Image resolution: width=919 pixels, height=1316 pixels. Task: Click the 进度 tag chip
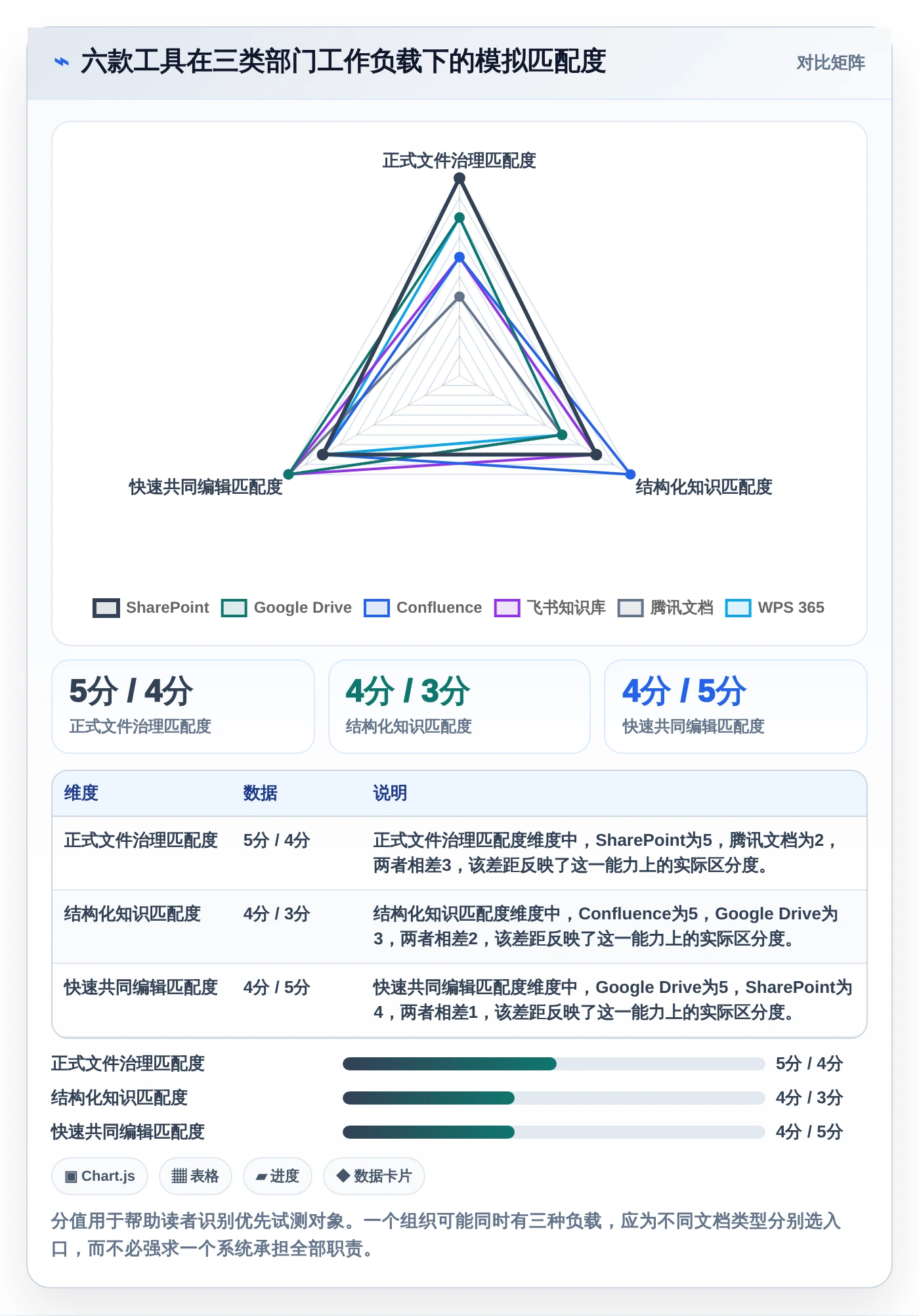click(278, 1176)
